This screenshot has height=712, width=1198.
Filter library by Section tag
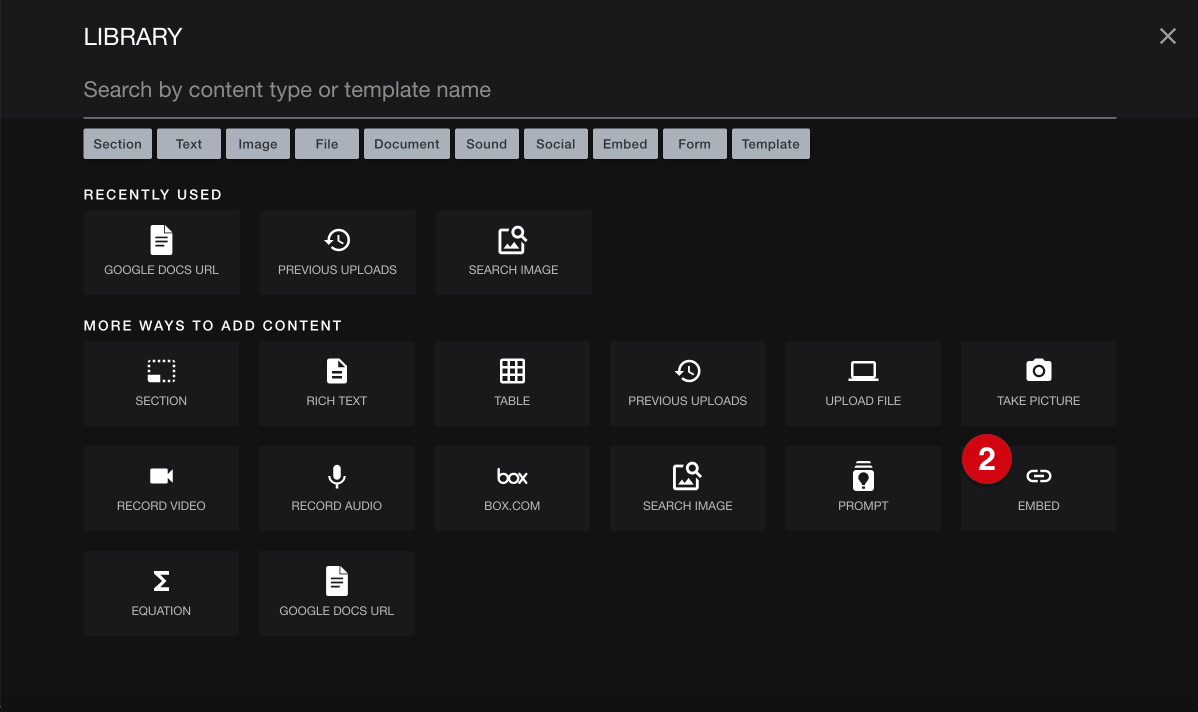point(118,144)
